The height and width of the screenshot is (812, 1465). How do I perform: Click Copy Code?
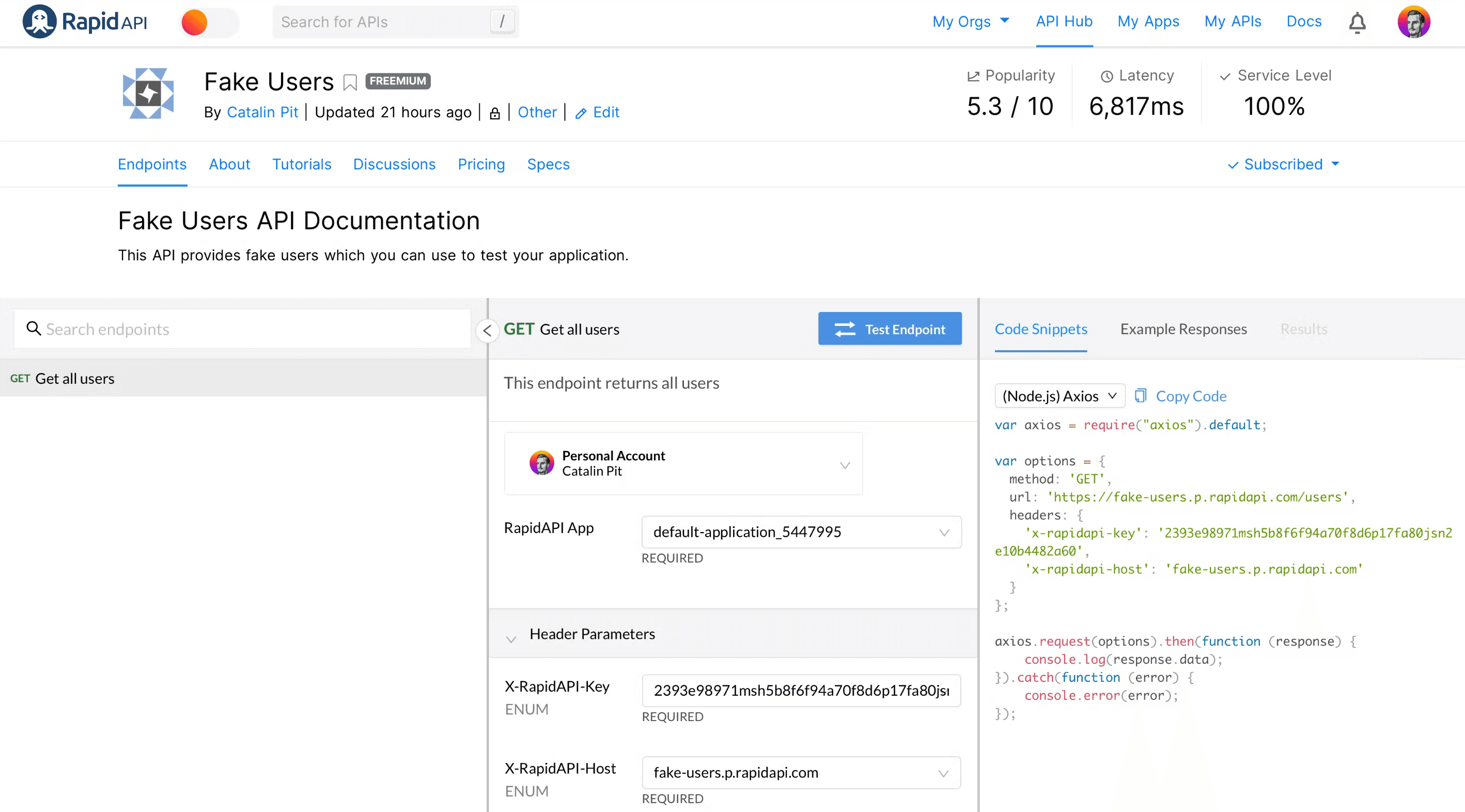pyautogui.click(x=1180, y=396)
